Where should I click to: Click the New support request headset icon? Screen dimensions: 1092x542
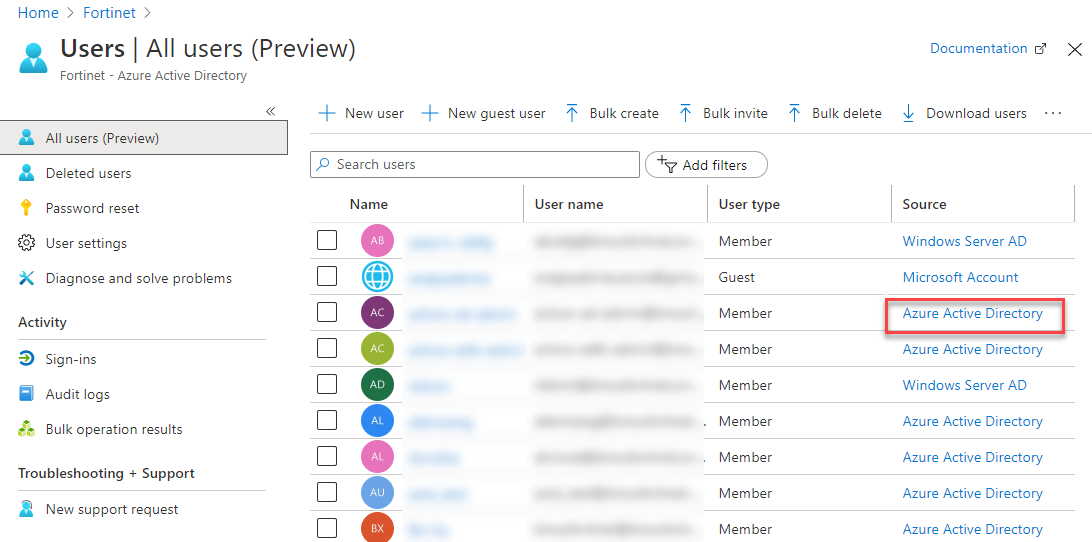(26, 509)
